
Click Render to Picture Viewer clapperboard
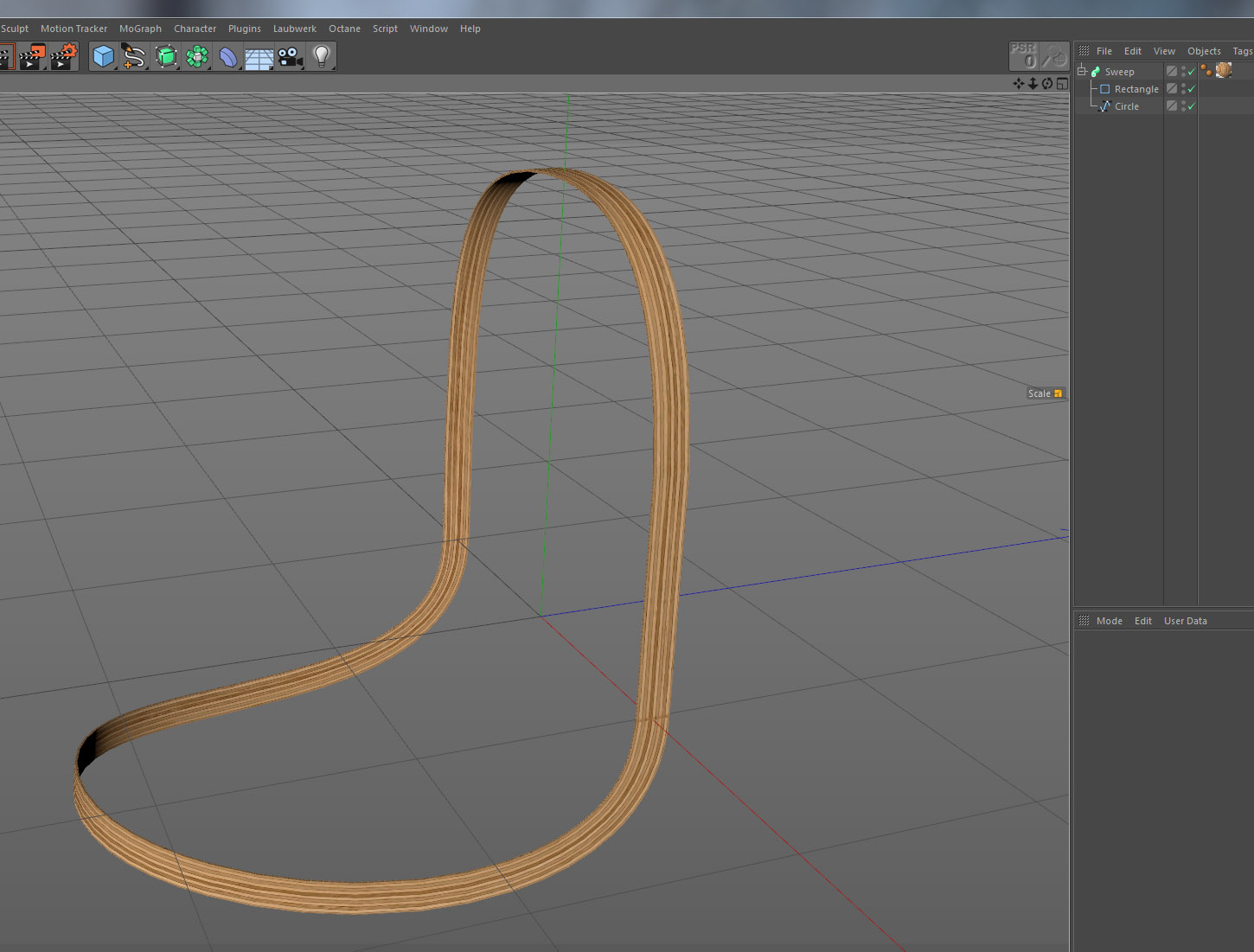[32, 57]
